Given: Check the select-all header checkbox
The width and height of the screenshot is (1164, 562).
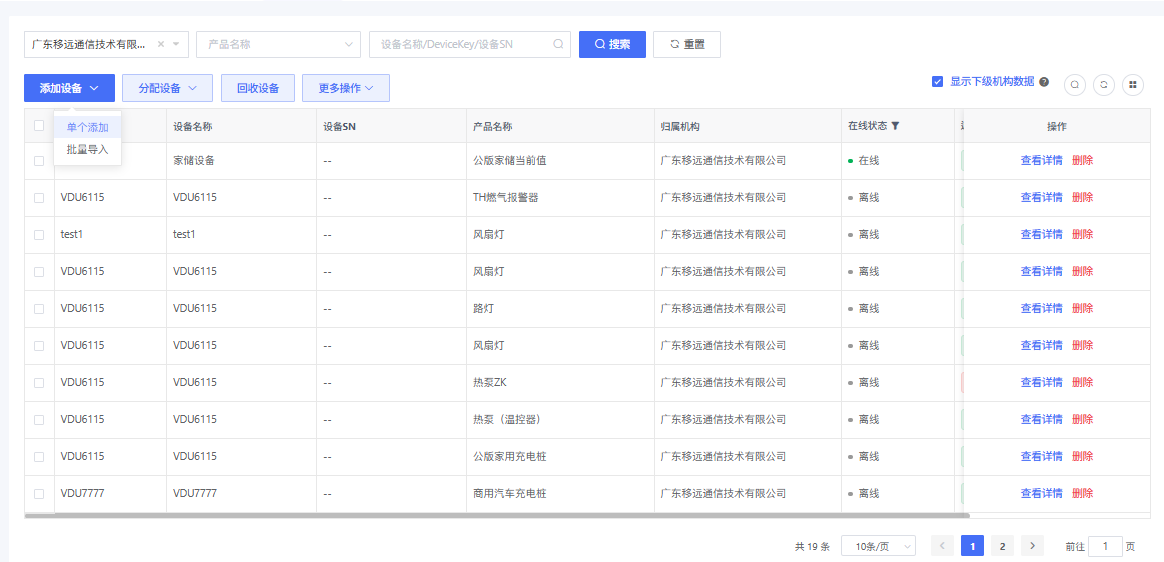Looking at the screenshot, I should click(39, 126).
